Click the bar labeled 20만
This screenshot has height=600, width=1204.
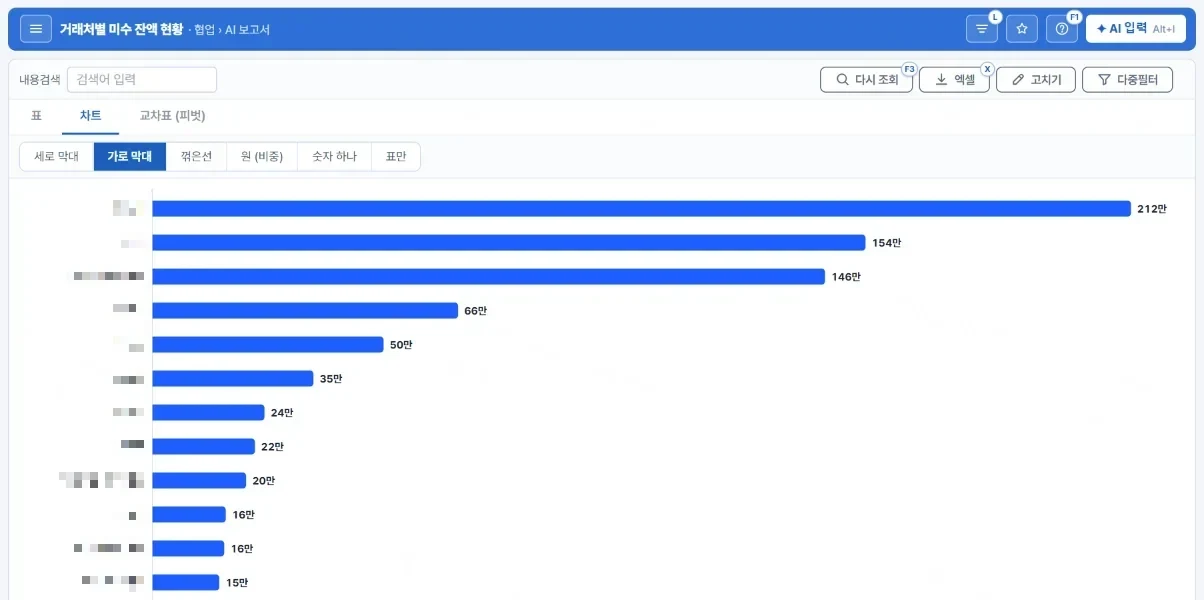pos(199,481)
